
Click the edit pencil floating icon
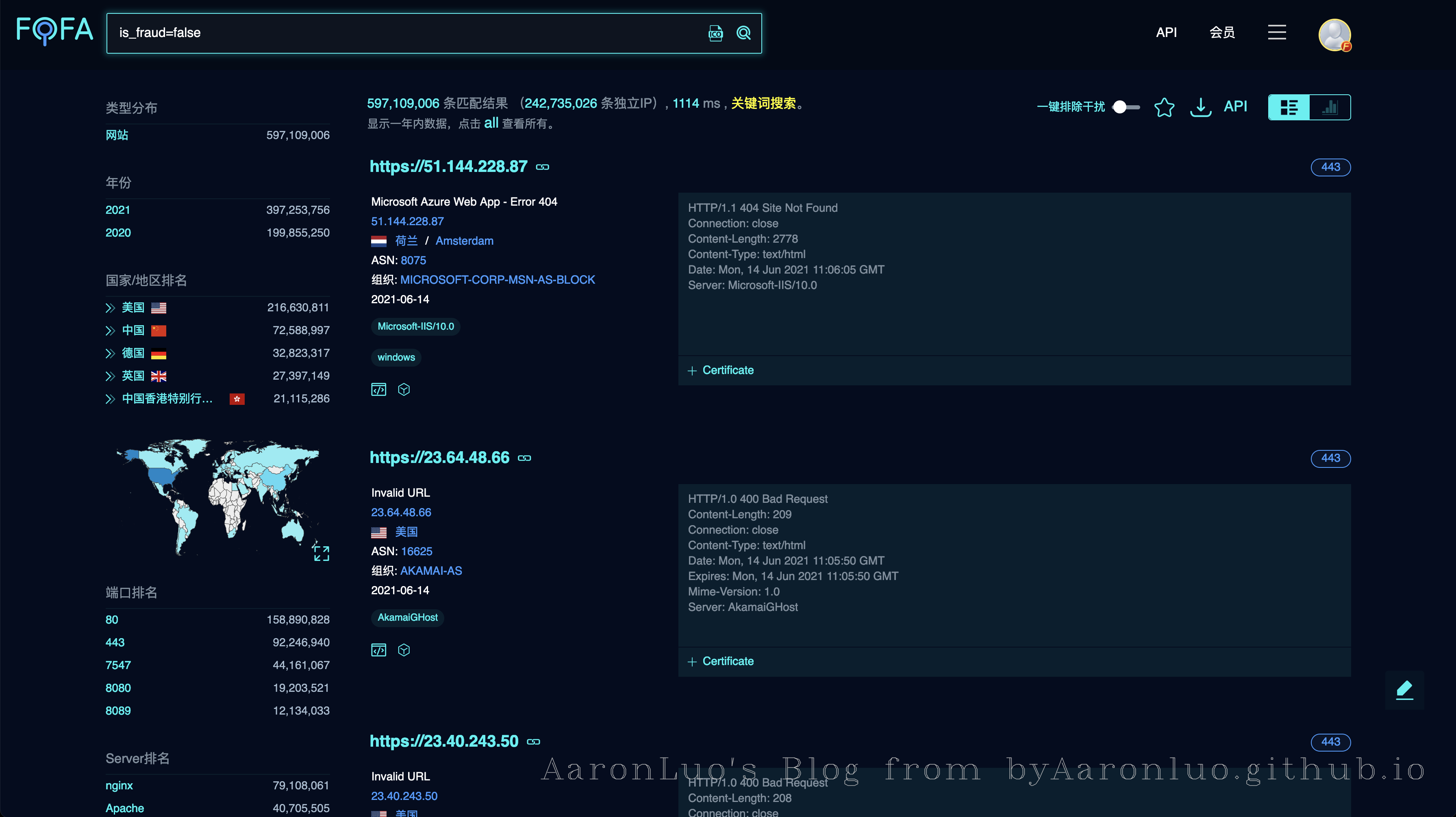1404,689
